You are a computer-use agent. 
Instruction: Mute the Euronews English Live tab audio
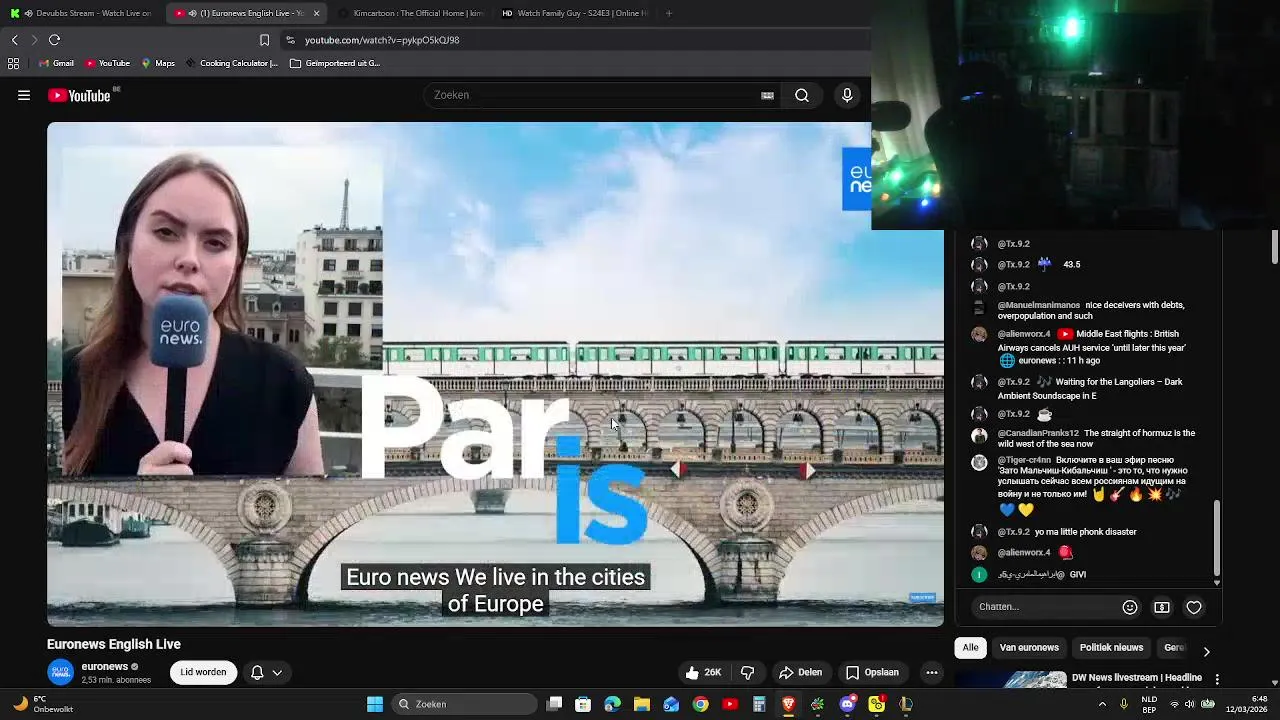(x=192, y=13)
